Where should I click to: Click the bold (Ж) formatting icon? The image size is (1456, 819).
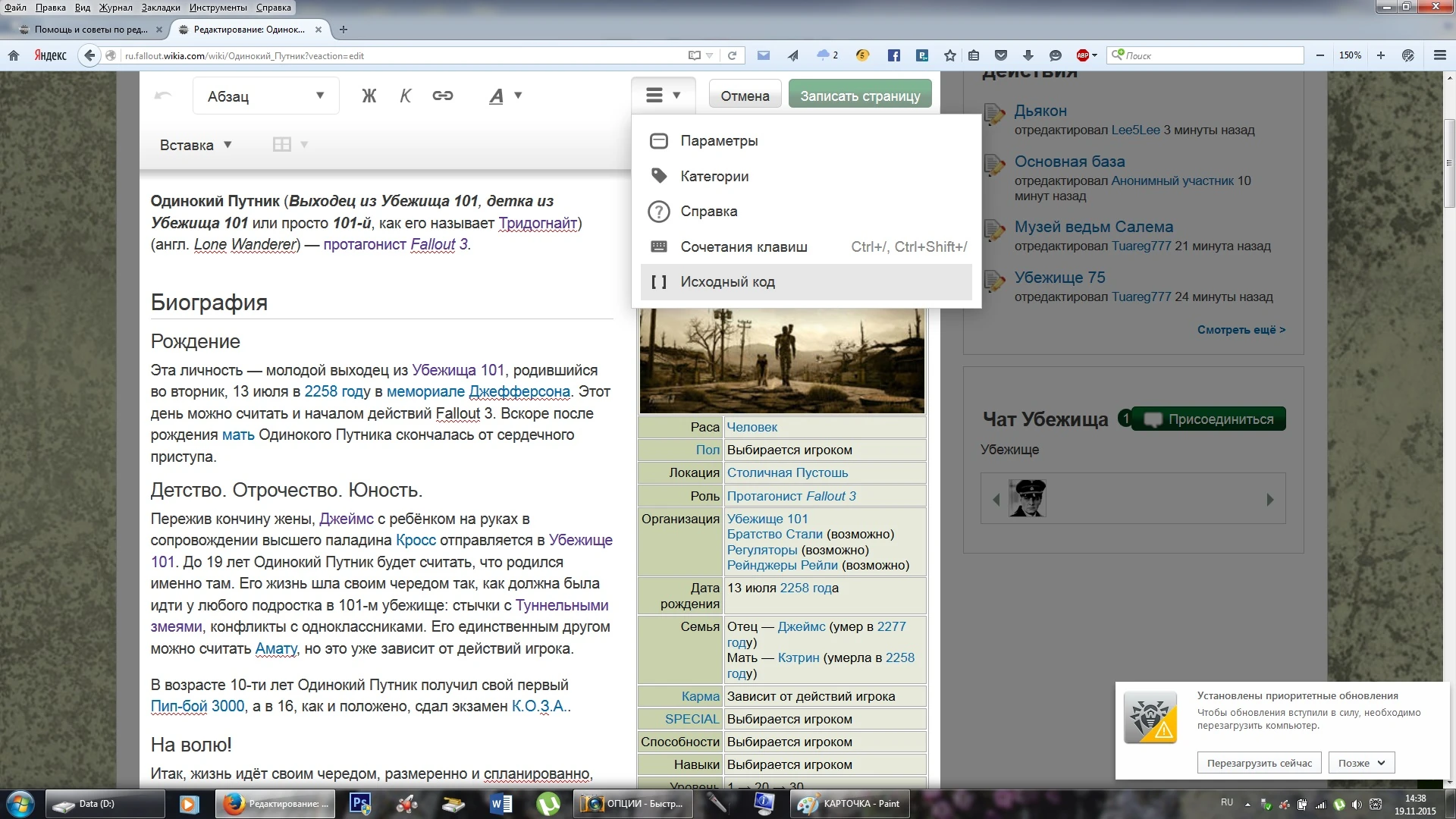[369, 96]
